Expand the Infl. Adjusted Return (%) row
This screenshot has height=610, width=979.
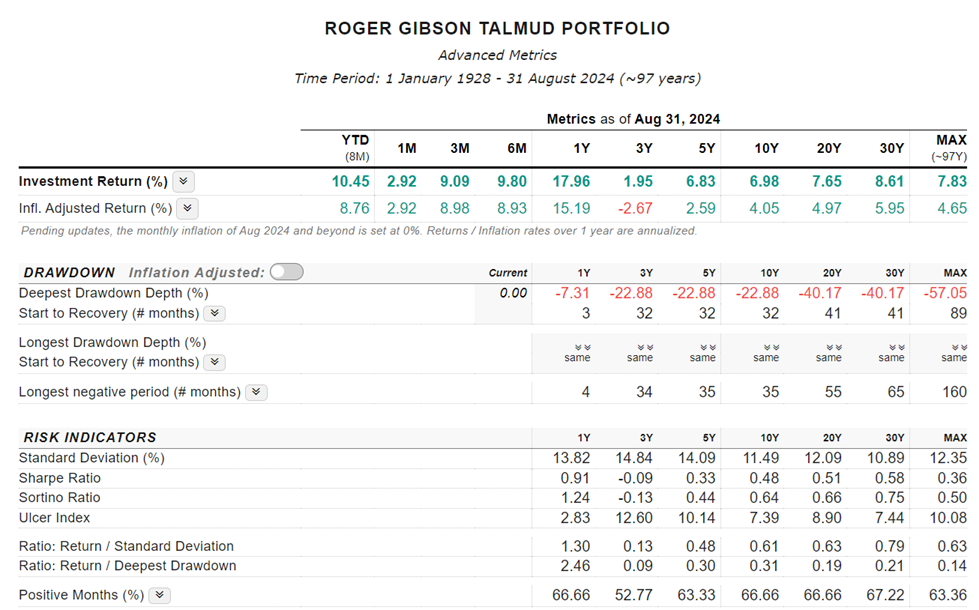tap(187, 209)
